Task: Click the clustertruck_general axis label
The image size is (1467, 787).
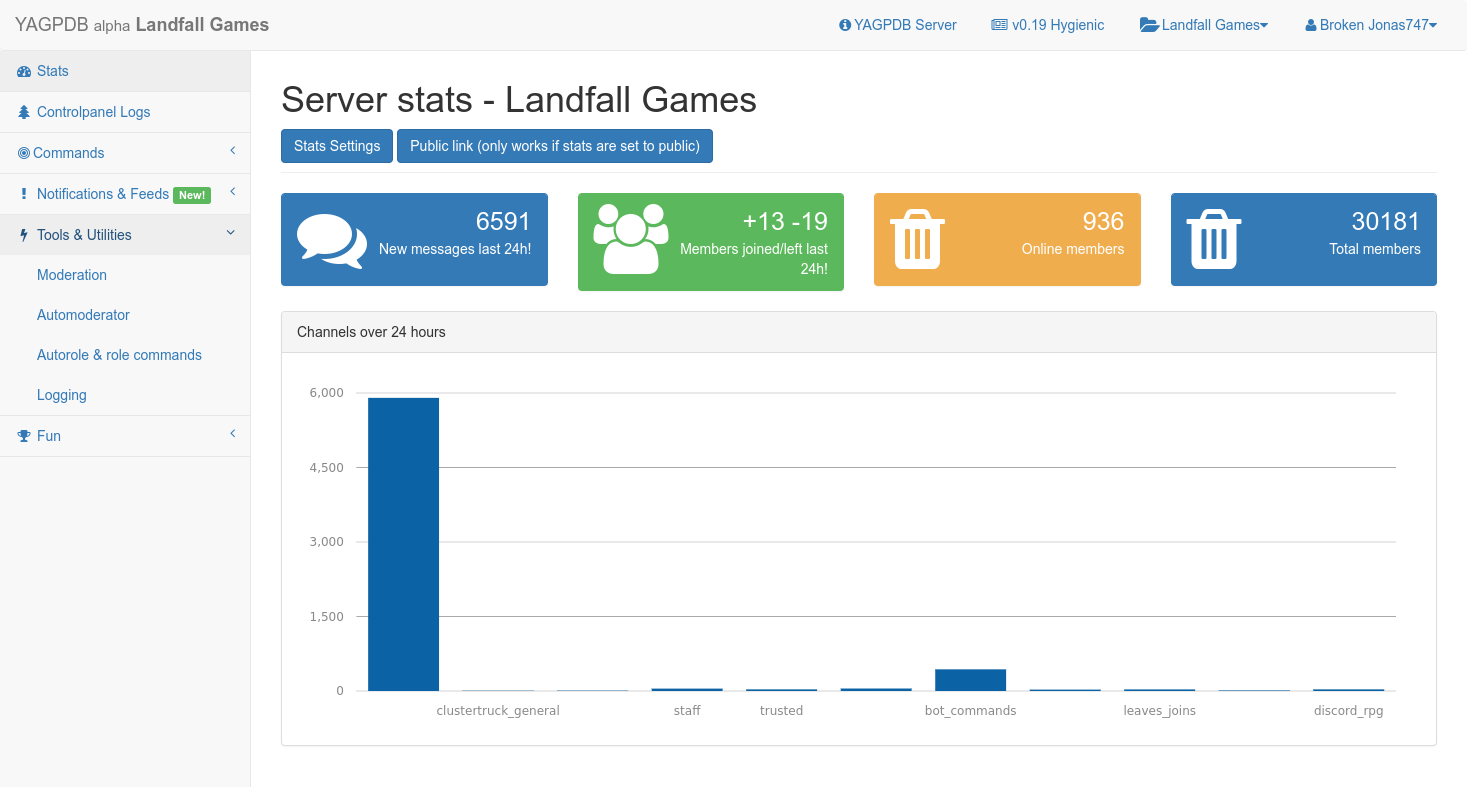Action: pyautogui.click(x=498, y=711)
